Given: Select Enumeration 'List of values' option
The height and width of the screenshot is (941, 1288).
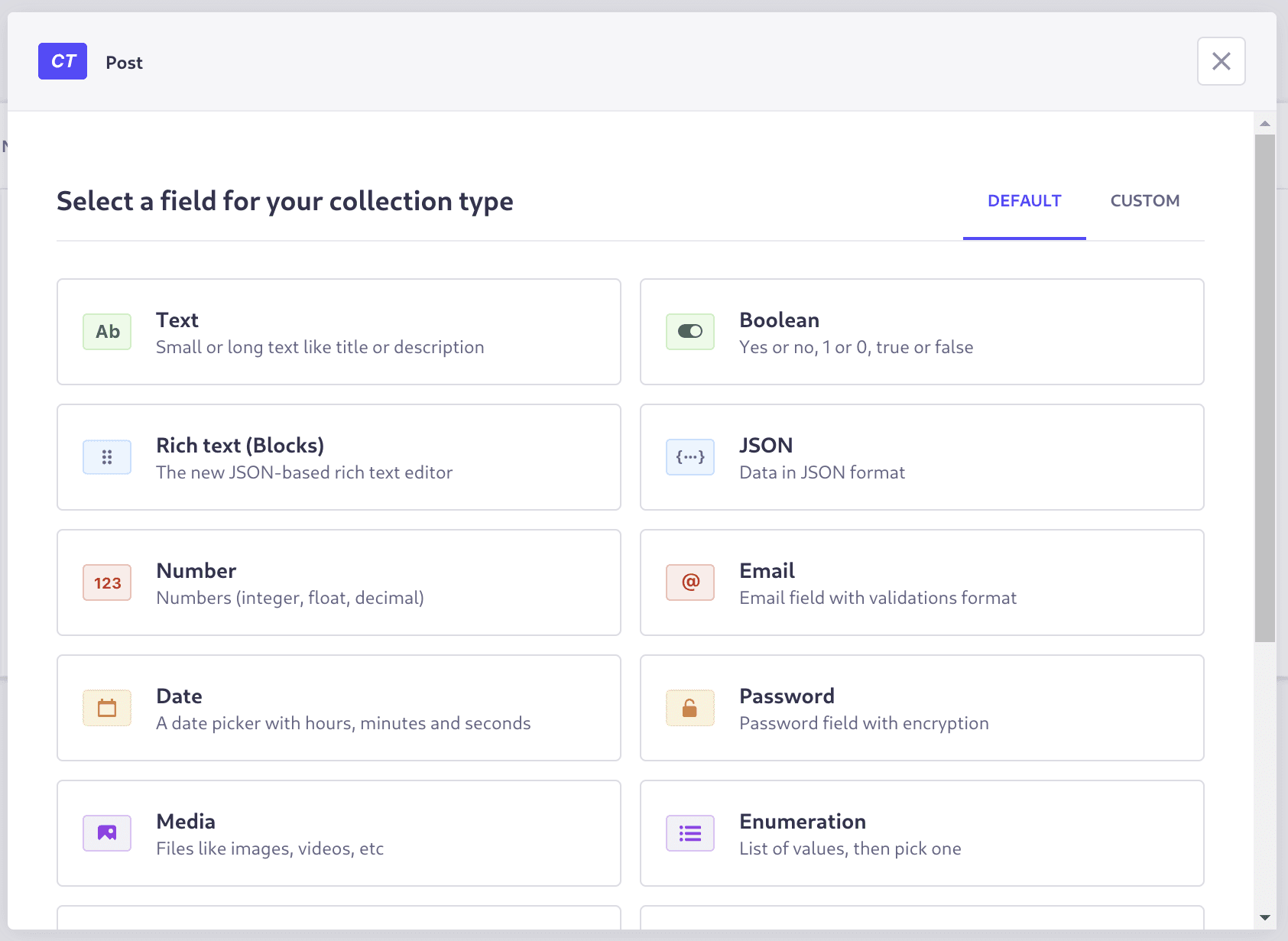Looking at the screenshot, I should 850,849.
